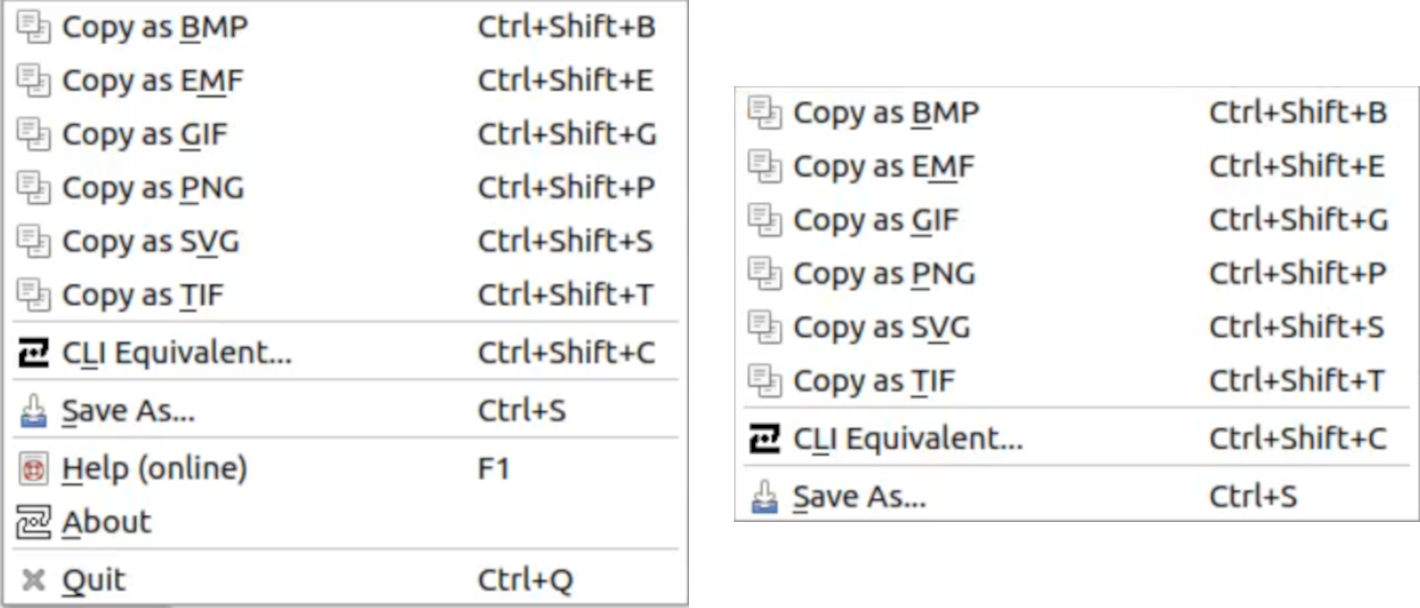The height and width of the screenshot is (608, 1420).
Task: Pick Copy as TIF in the shorter menu
Action: (873, 381)
